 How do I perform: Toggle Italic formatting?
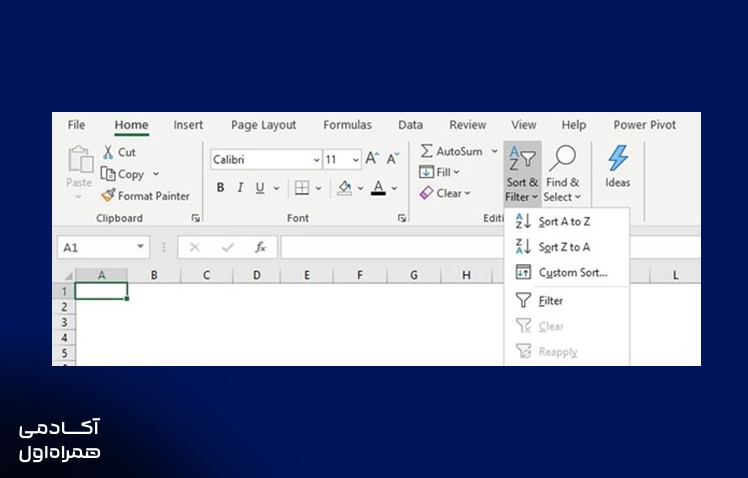click(x=240, y=187)
